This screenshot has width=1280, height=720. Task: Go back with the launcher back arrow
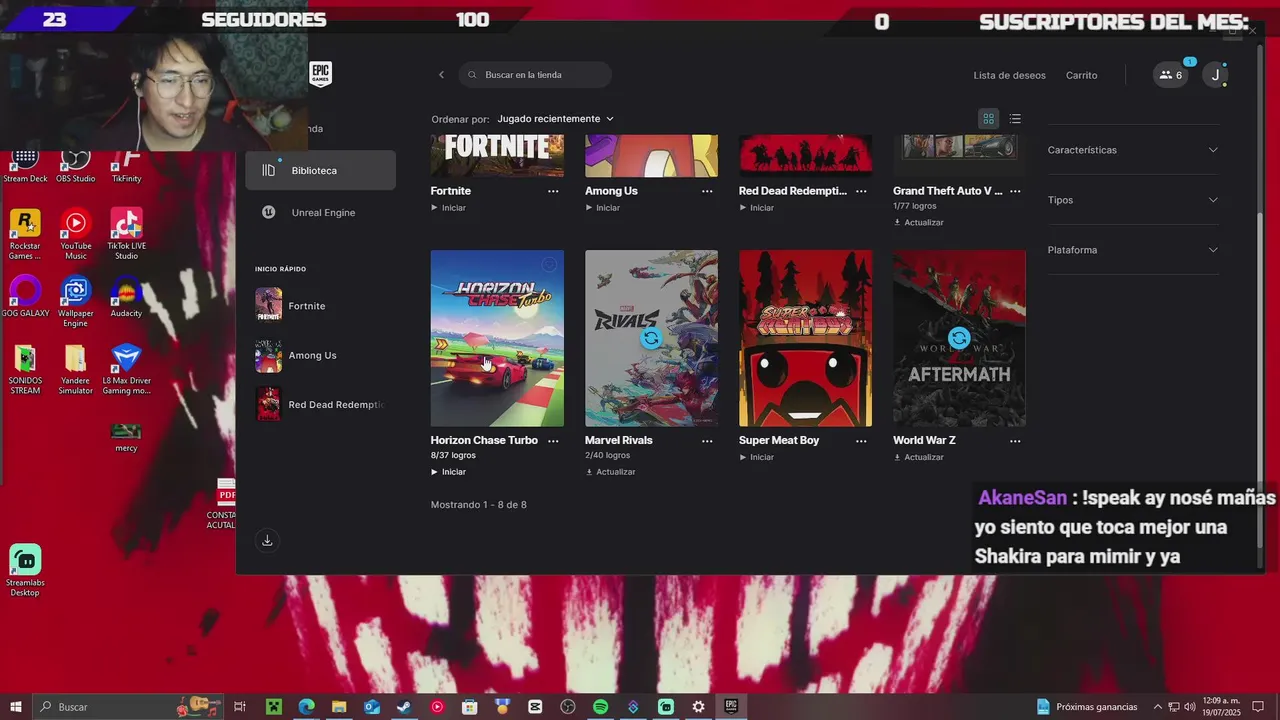click(441, 75)
